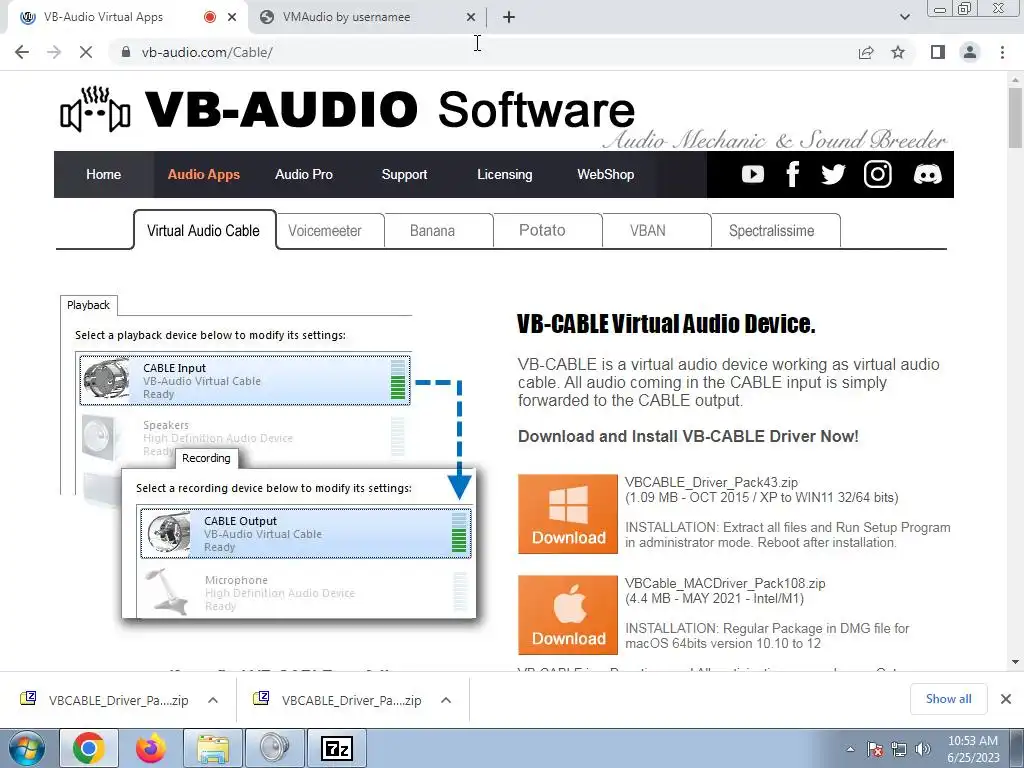Viewport: 1024px width, 768px height.
Task: Open the Support menu item
Action: tap(404, 174)
